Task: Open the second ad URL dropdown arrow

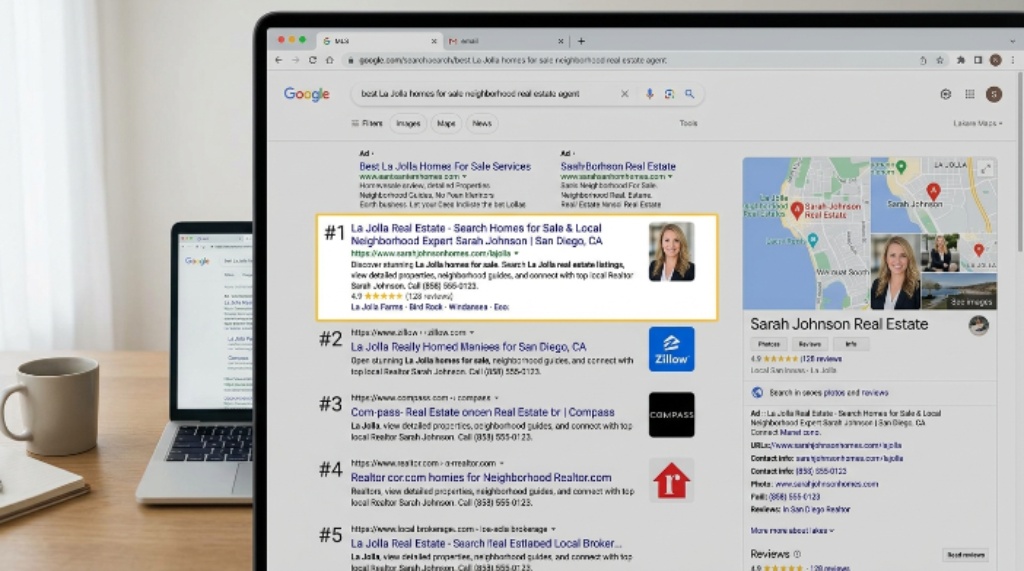Action: pyautogui.click(x=670, y=176)
